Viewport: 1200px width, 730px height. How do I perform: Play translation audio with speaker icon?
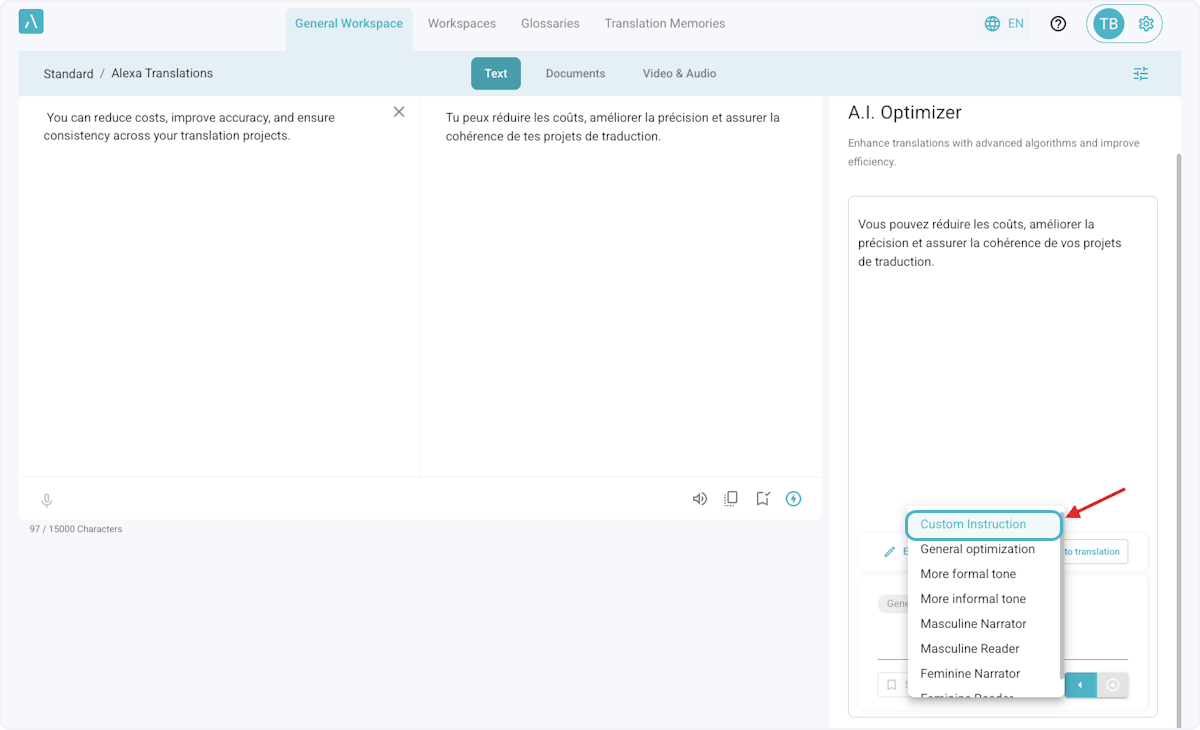[x=700, y=499]
